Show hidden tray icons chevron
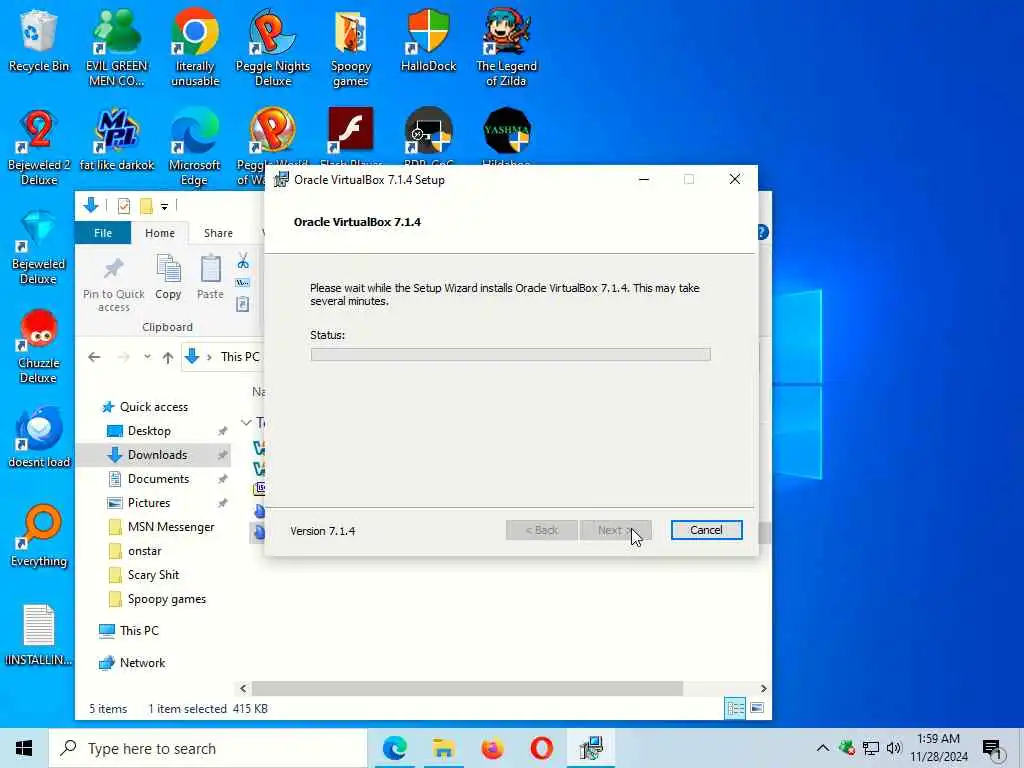1024x768 pixels. pyautogui.click(x=823, y=748)
